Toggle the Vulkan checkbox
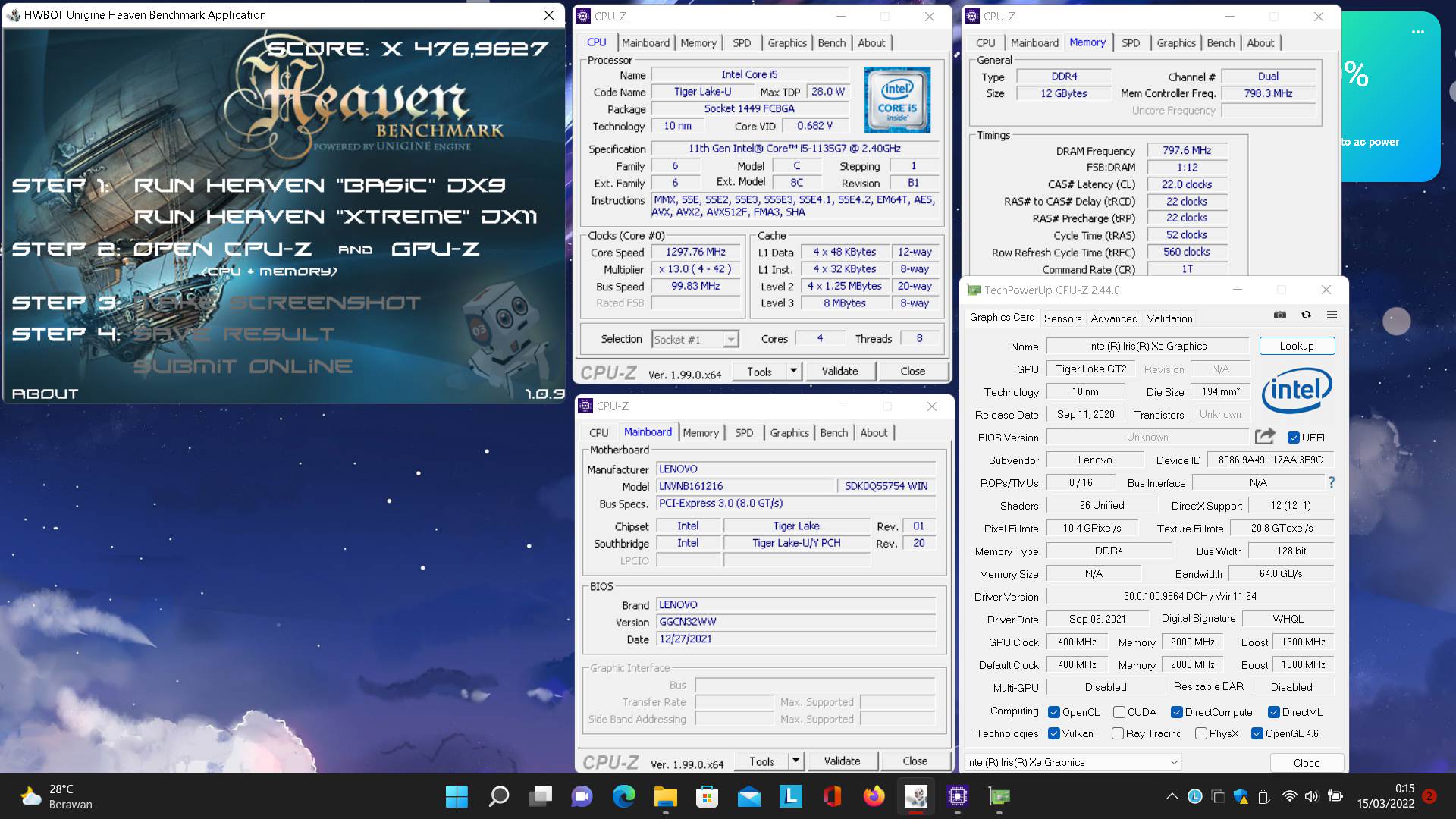The image size is (1456, 819). pyautogui.click(x=1053, y=733)
